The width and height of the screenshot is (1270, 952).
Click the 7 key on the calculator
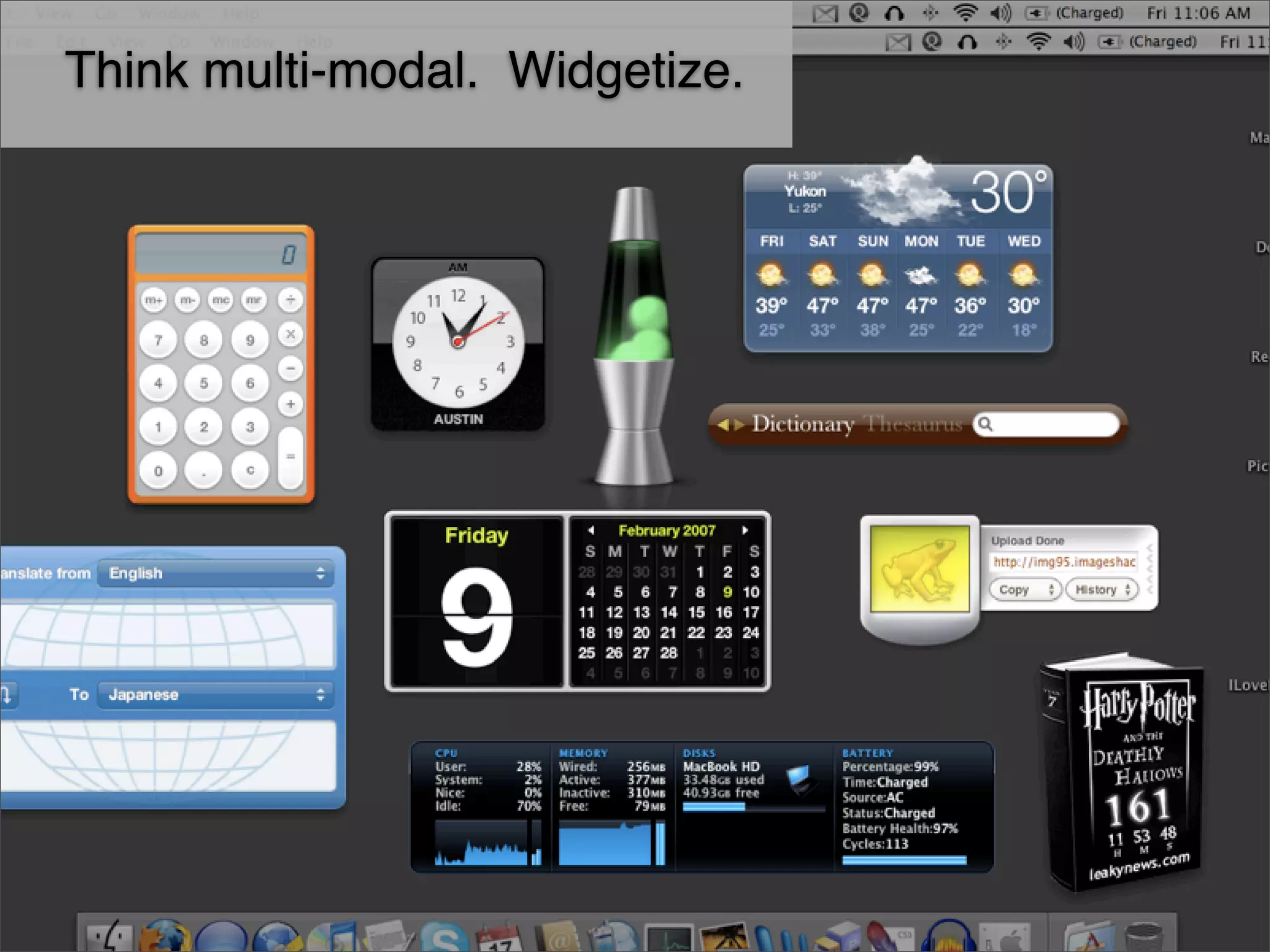pyautogui.click(x=158, y=340)
